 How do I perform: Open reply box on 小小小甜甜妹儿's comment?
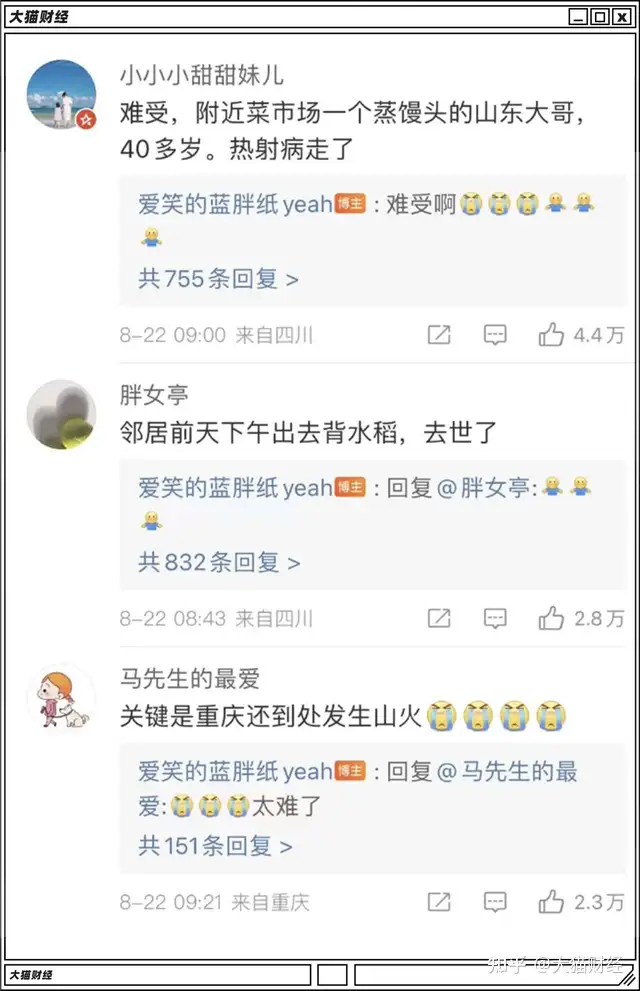point(495,334)
